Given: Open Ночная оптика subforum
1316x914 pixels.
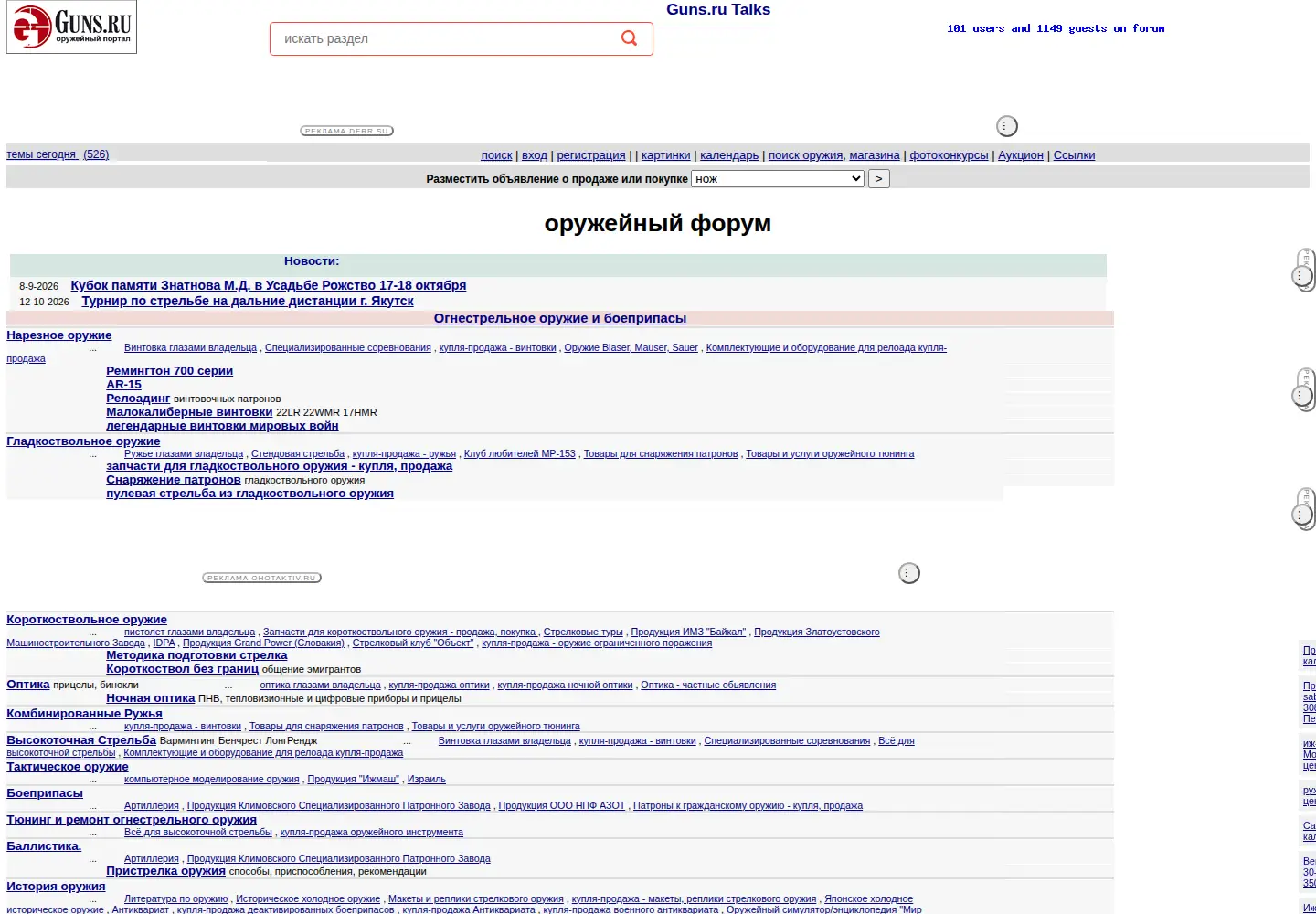Looking at the screenshot, I should 151,698.
